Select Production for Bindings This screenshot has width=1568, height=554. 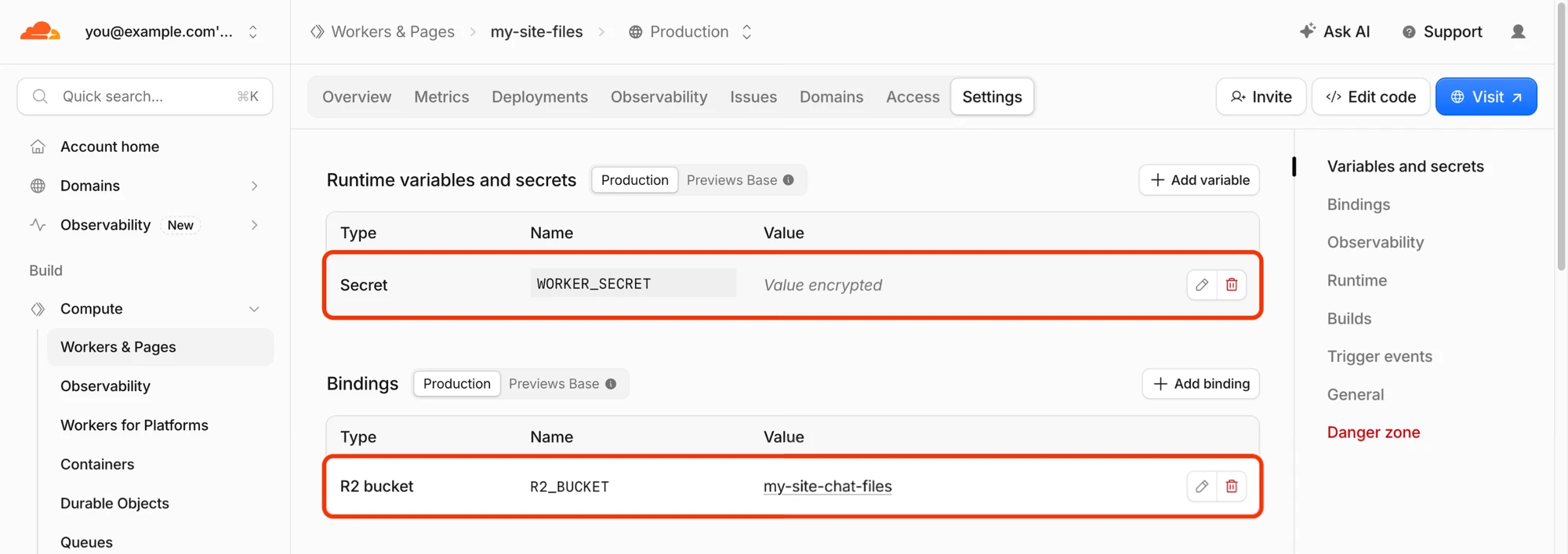(x=456, y=384)
